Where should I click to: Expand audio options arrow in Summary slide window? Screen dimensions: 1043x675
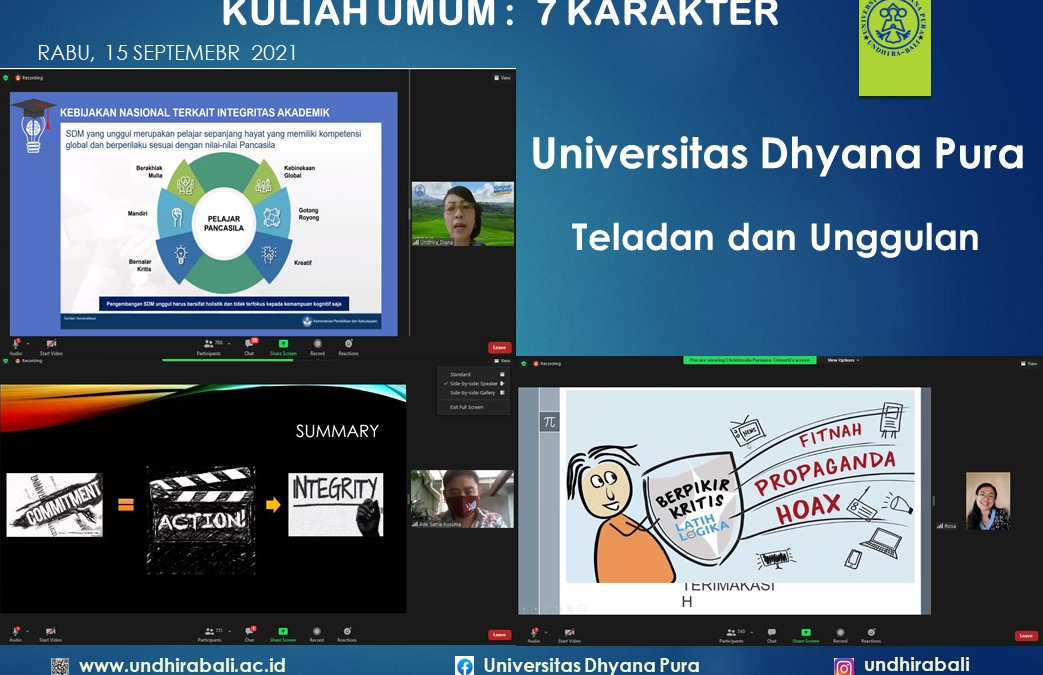tap(27, 631)
